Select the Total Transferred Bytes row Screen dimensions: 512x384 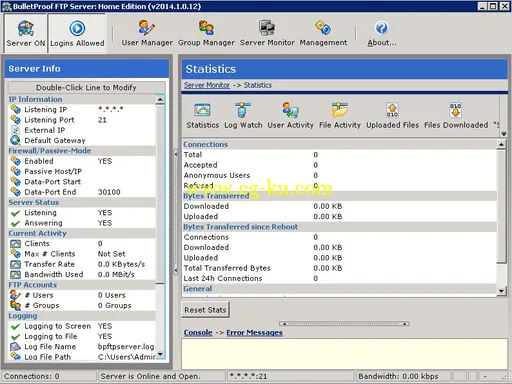(x=339, y=268)
